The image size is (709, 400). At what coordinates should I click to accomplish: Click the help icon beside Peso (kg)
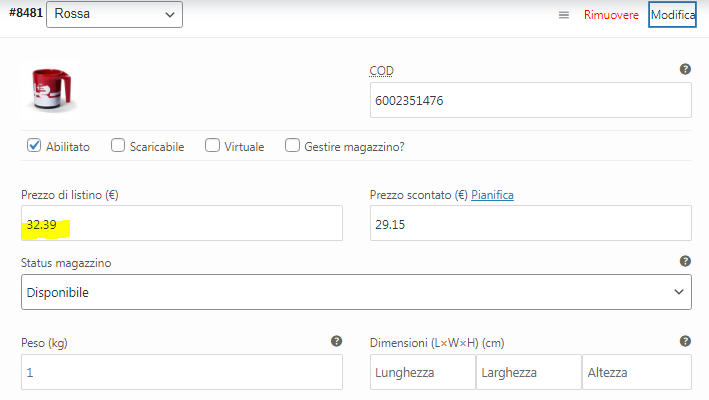click(336, 341)
